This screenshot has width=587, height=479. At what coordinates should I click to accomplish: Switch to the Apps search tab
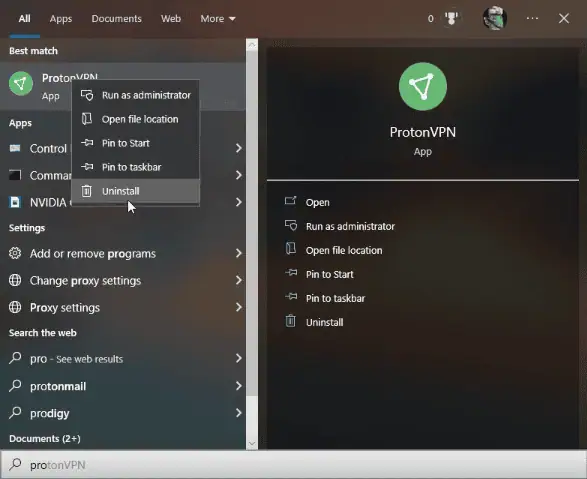coord(61,19)
